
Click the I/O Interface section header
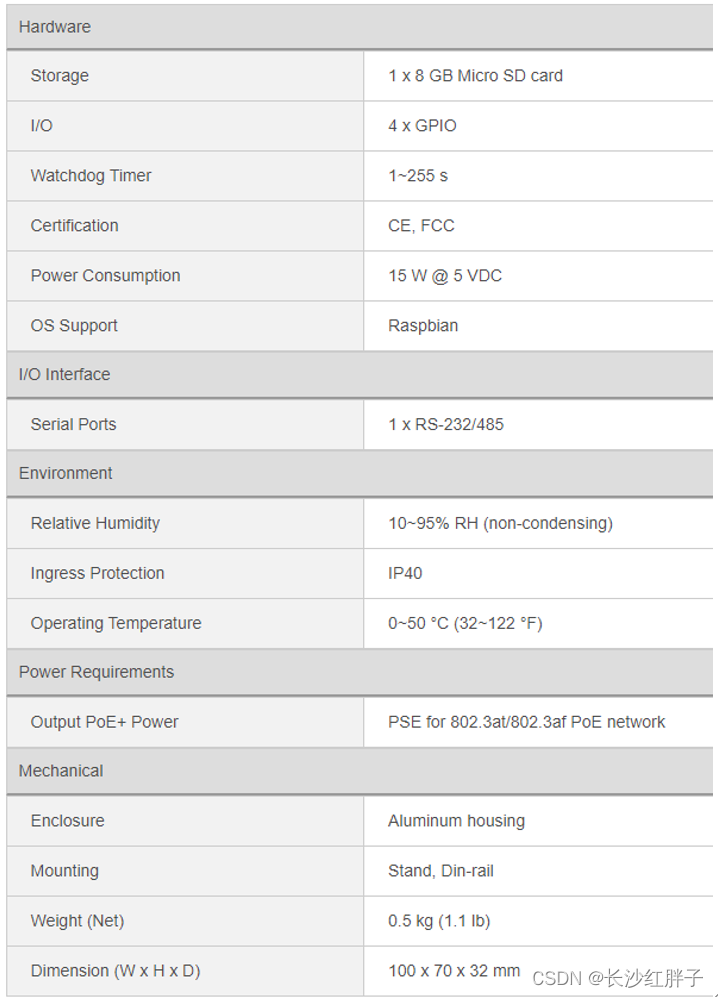tap(65, 374)
